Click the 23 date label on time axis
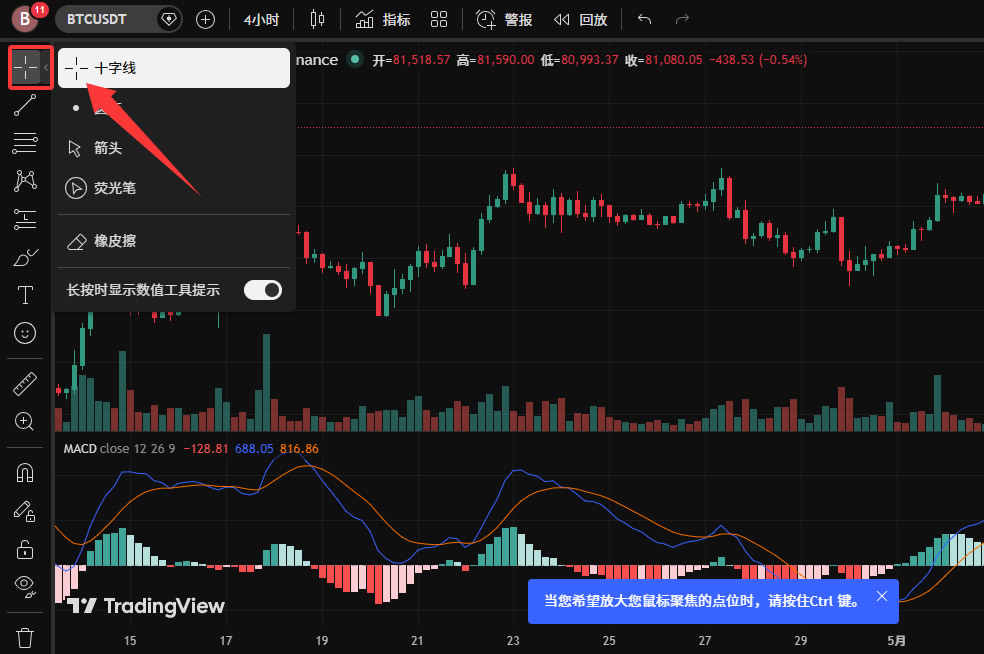The image size is (984, 654). 513,641
